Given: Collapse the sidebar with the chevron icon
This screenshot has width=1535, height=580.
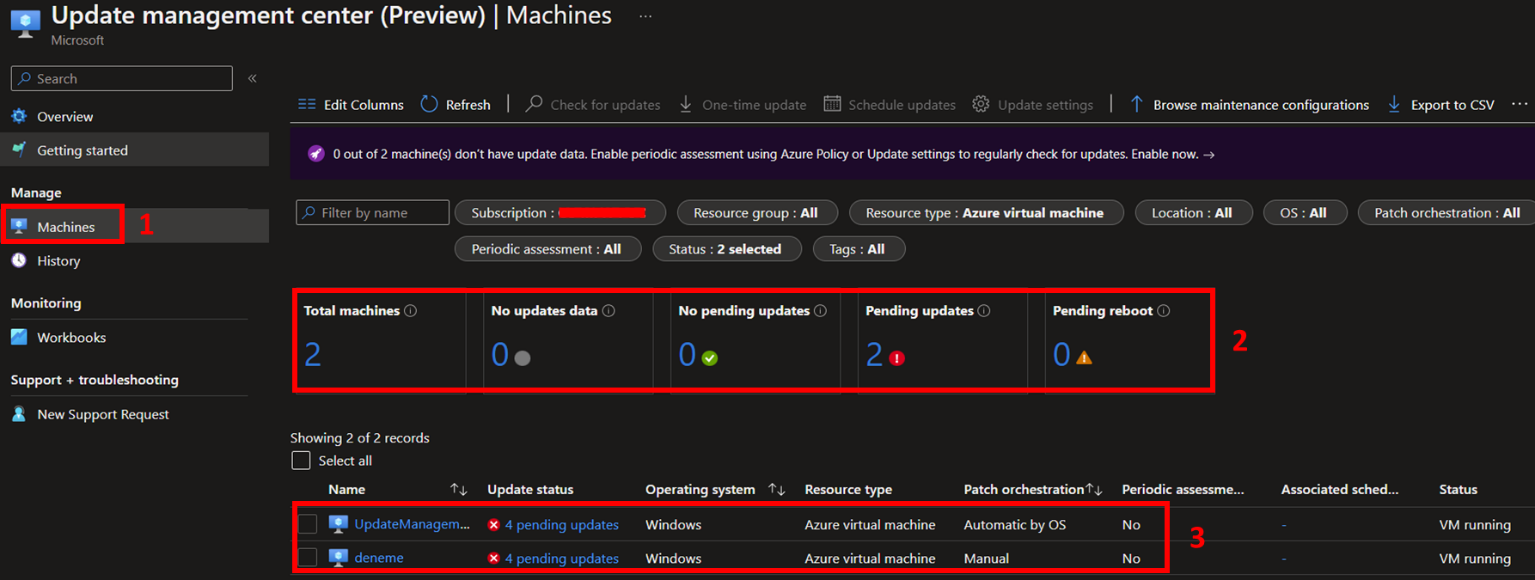Looking at the screenshot, I should click(x=252, y=78).
